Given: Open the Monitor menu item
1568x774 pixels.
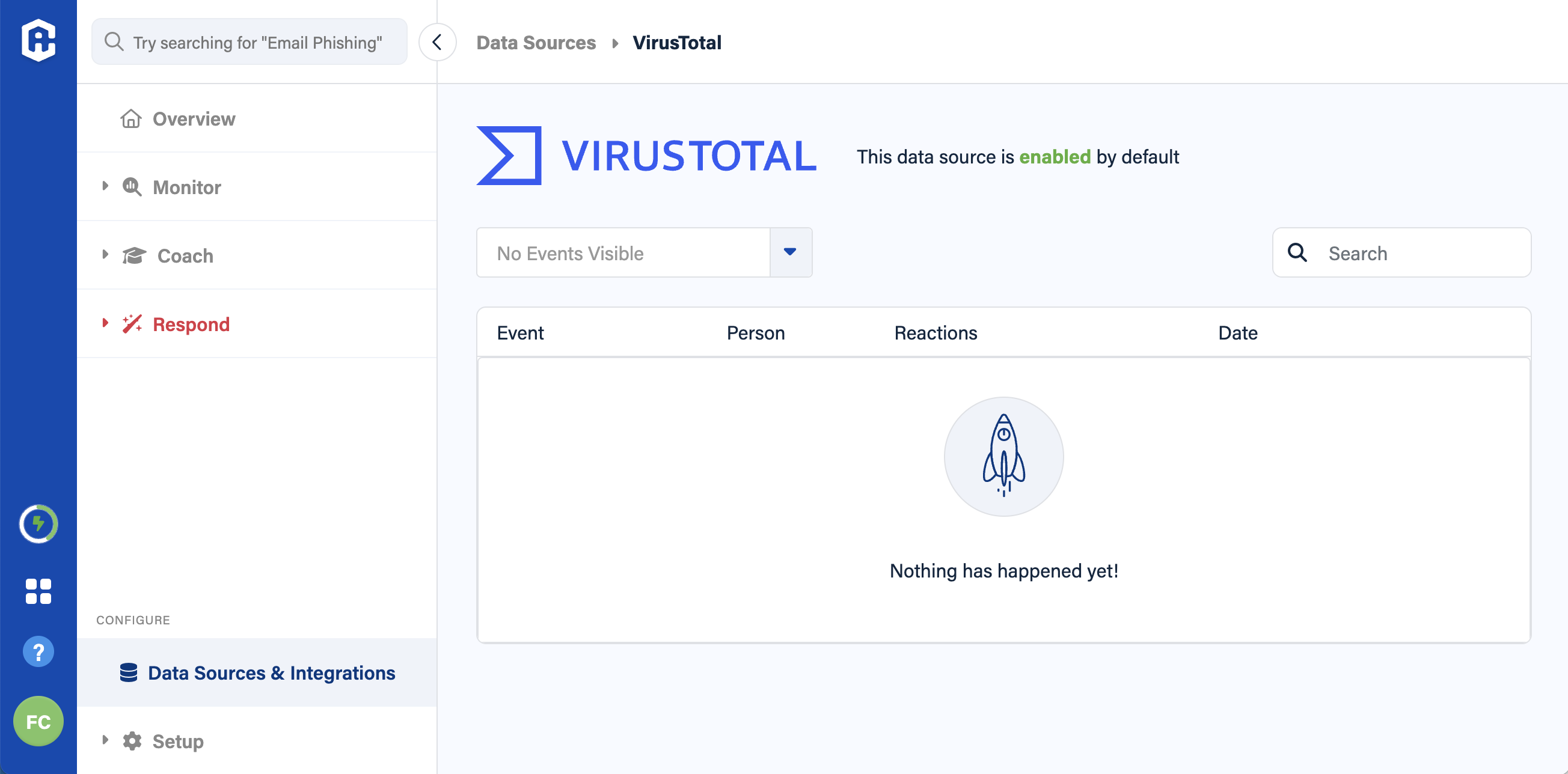Looking at the screenshot, I should coord(257,187).
